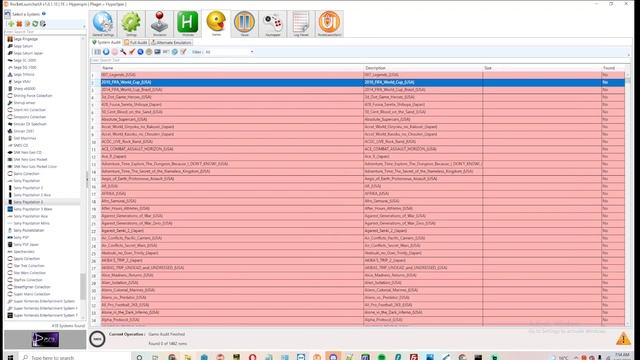The width and height of the screenshot is (640, 360).
Task: Open the green gear Settings tab
Action: coord(131,24)
